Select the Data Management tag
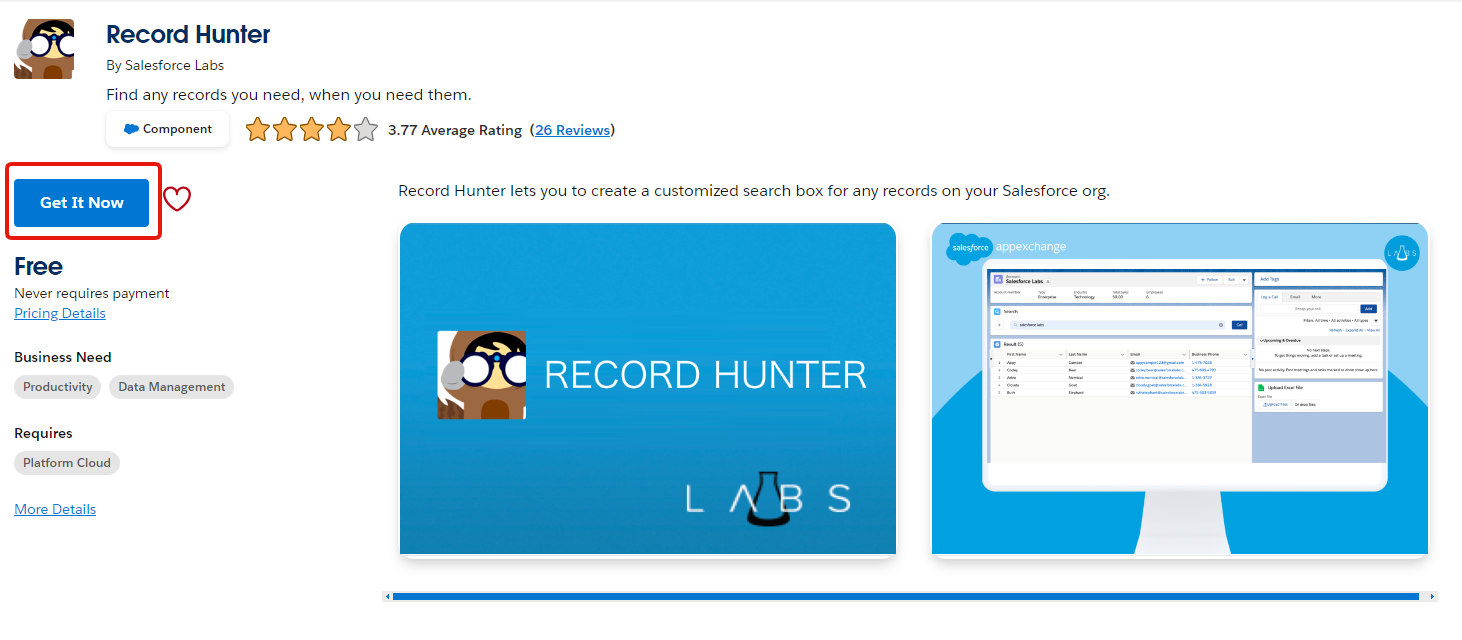Image resolution: width=1462 pixels, height=640 pixels. (171, 387)
